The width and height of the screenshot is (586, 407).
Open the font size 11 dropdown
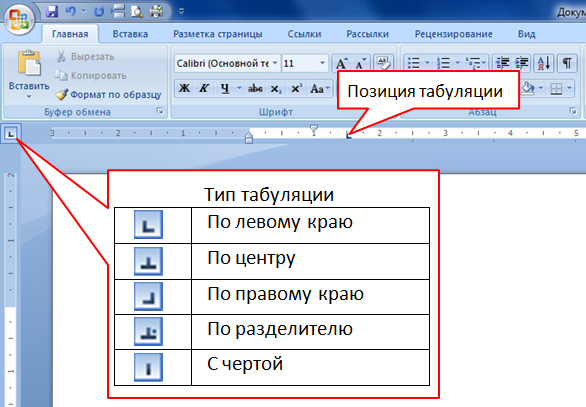323,63
